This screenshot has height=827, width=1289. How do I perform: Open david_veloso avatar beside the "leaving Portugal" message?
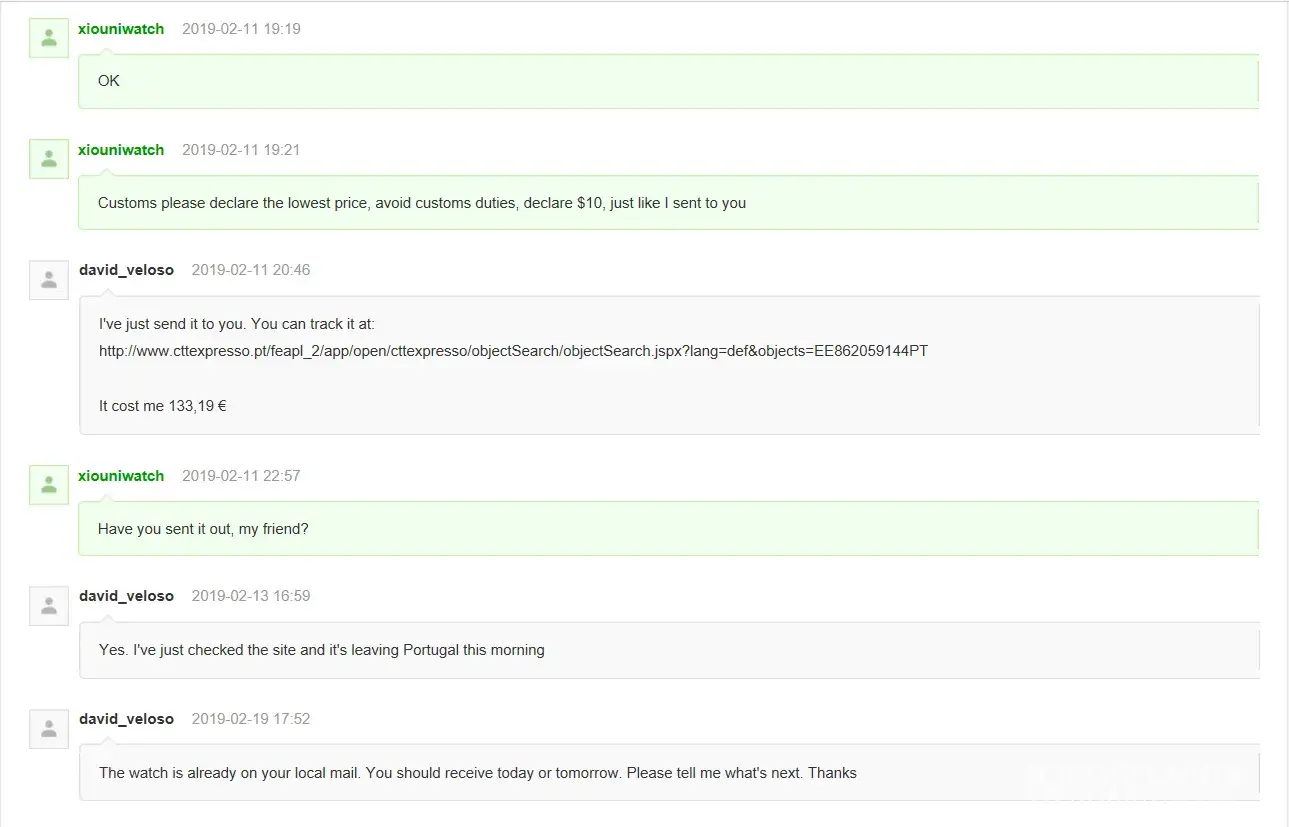(x=48, y=606)
